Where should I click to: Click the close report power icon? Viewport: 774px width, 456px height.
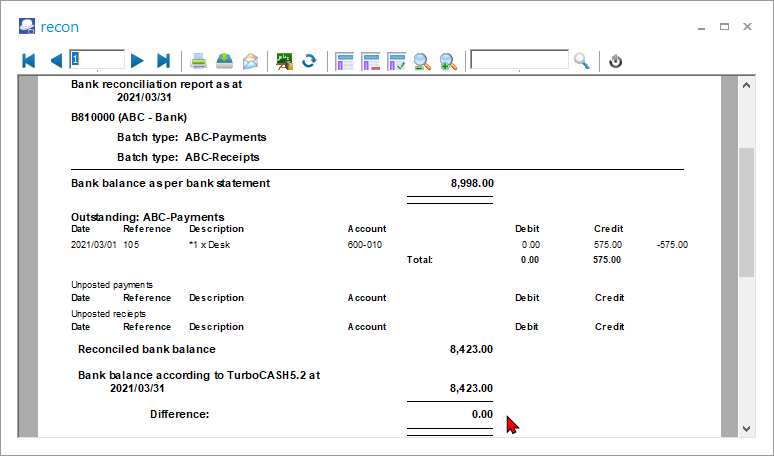pos(616,61)
